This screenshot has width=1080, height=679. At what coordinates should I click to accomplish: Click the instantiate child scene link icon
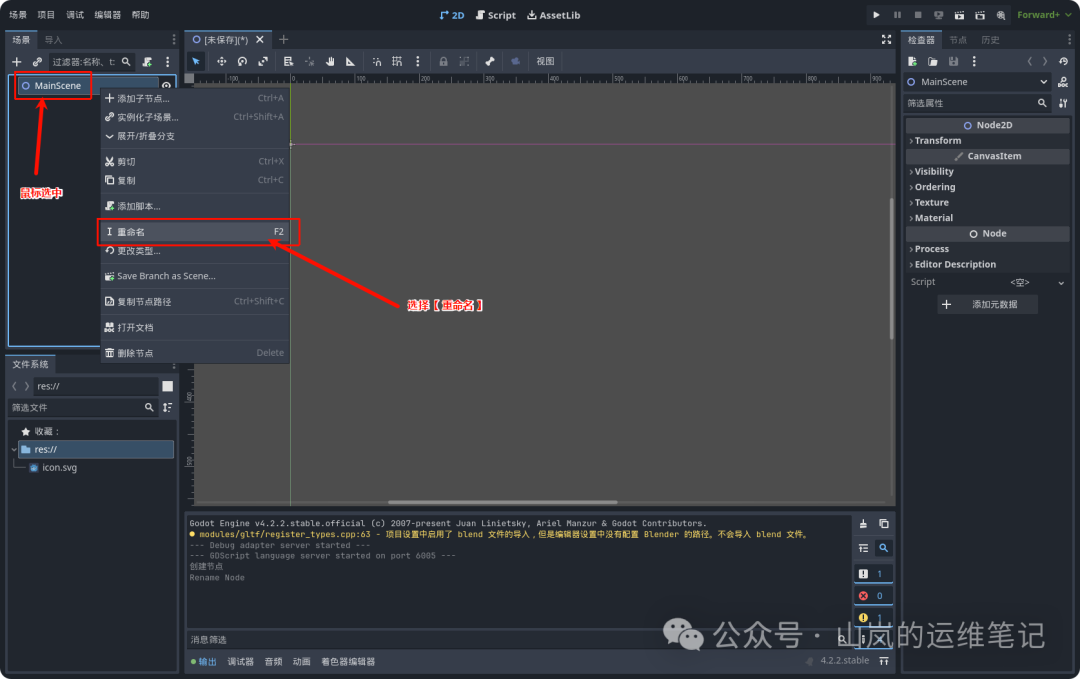37,62
